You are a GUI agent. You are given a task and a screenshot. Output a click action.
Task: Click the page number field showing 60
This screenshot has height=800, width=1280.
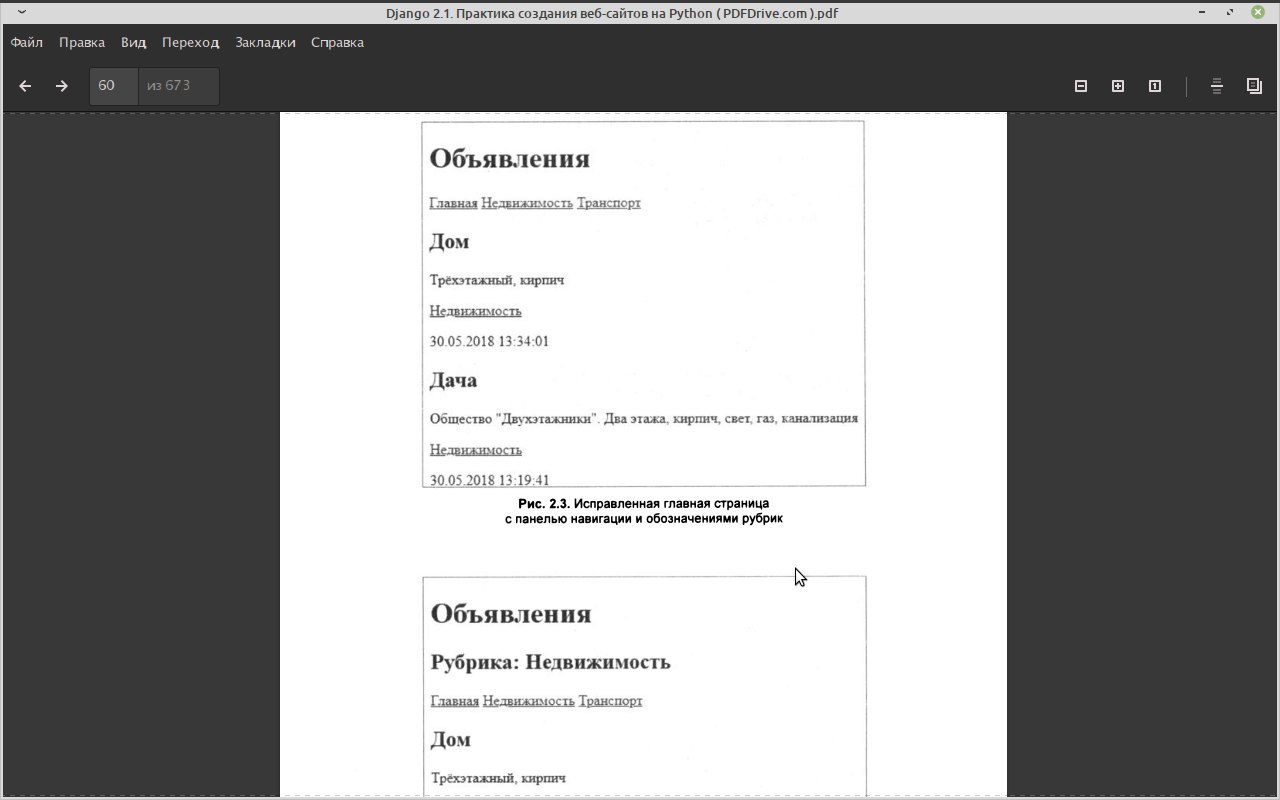pos(113,86)
